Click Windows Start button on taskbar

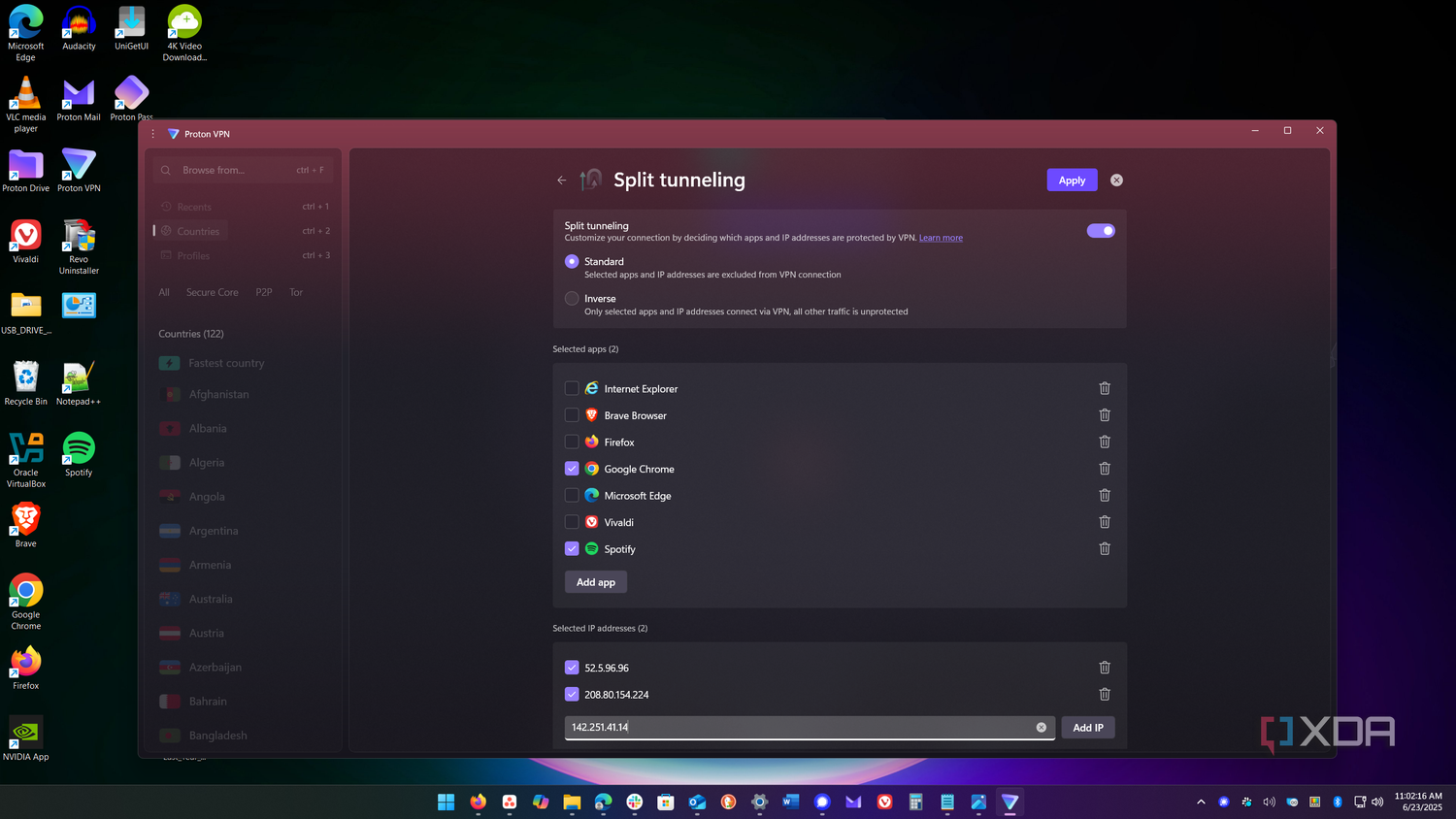click(447, 802)
